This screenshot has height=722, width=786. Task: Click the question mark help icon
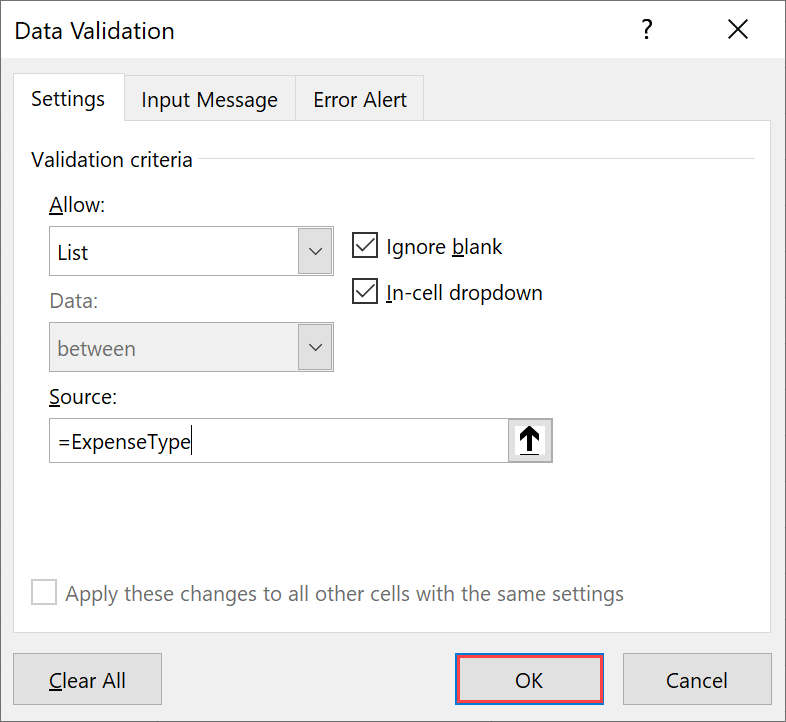647,30
